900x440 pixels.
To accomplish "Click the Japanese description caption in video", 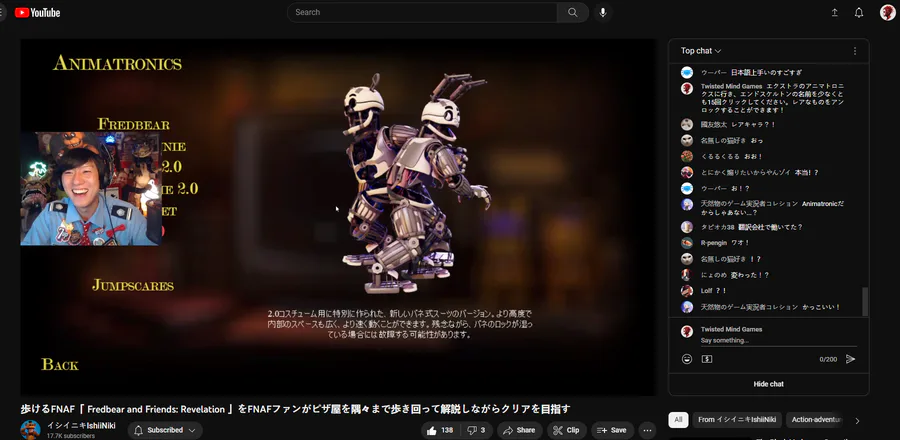I will pyautogui.click(x=400, y=324).
